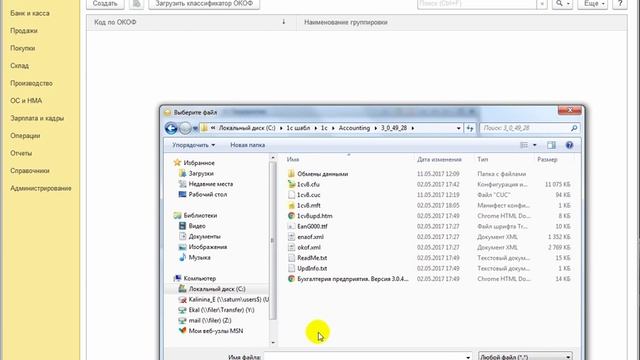Select file UpdInfo.txt

[x=312, y=269]
